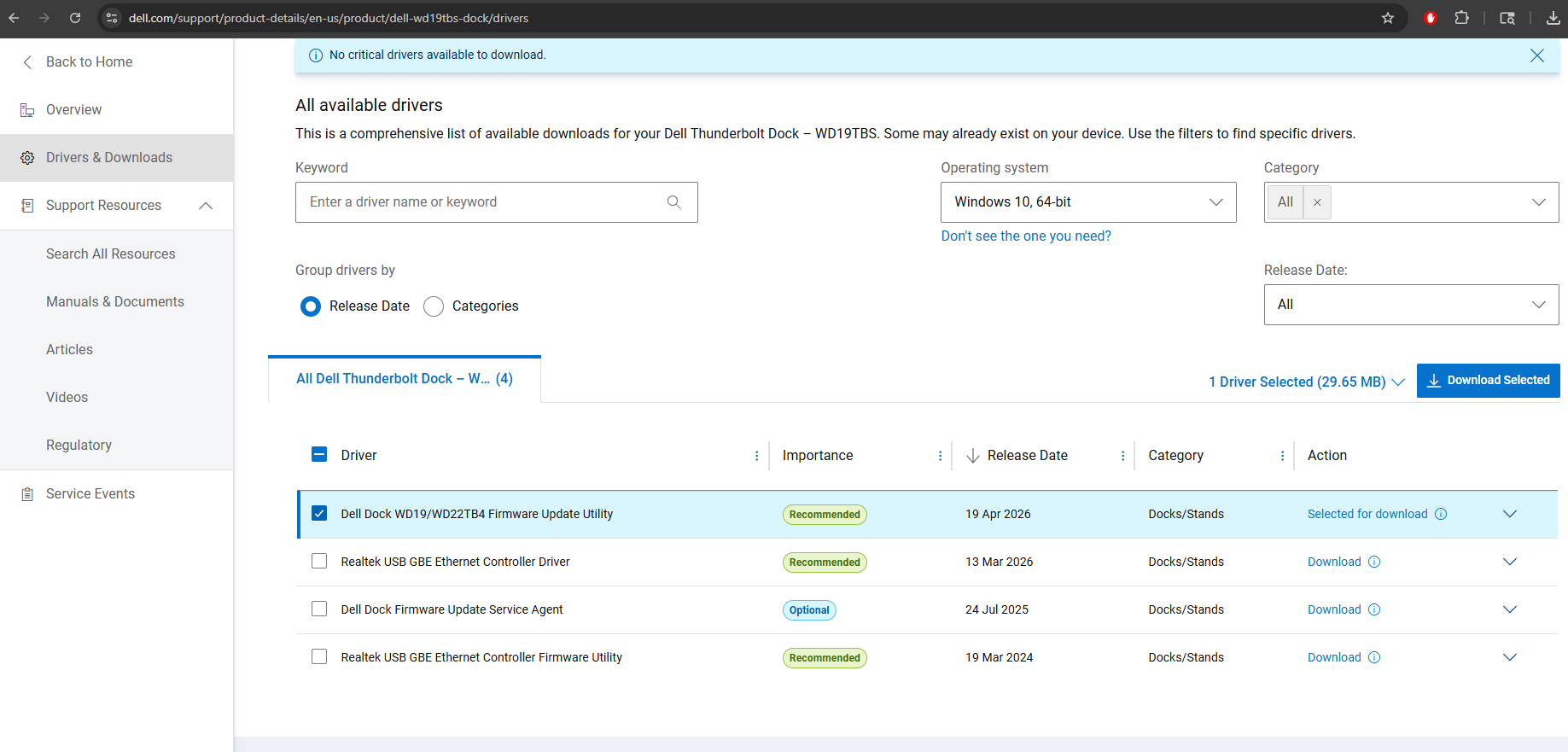The height and width of the screenshot is (752, 1568).
Task: Open the extensions puzzle icon
Action: click(x=1461, y=18)
